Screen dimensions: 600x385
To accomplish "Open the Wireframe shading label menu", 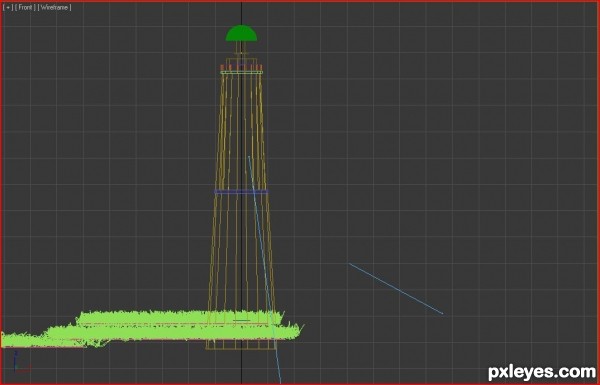I will click(54, 7).
